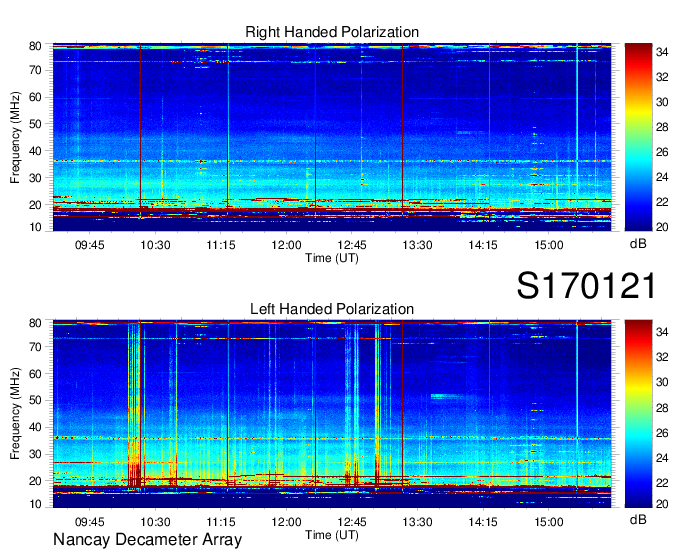
Task: Click the 13:30 tick label on the bottom plot
Action: [417, 522]
